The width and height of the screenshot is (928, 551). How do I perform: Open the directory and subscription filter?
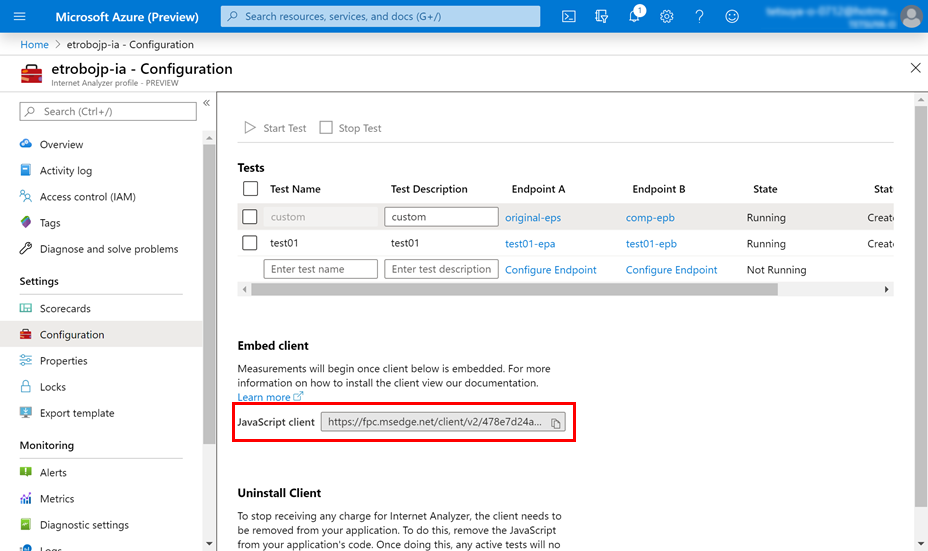[601, 17]
